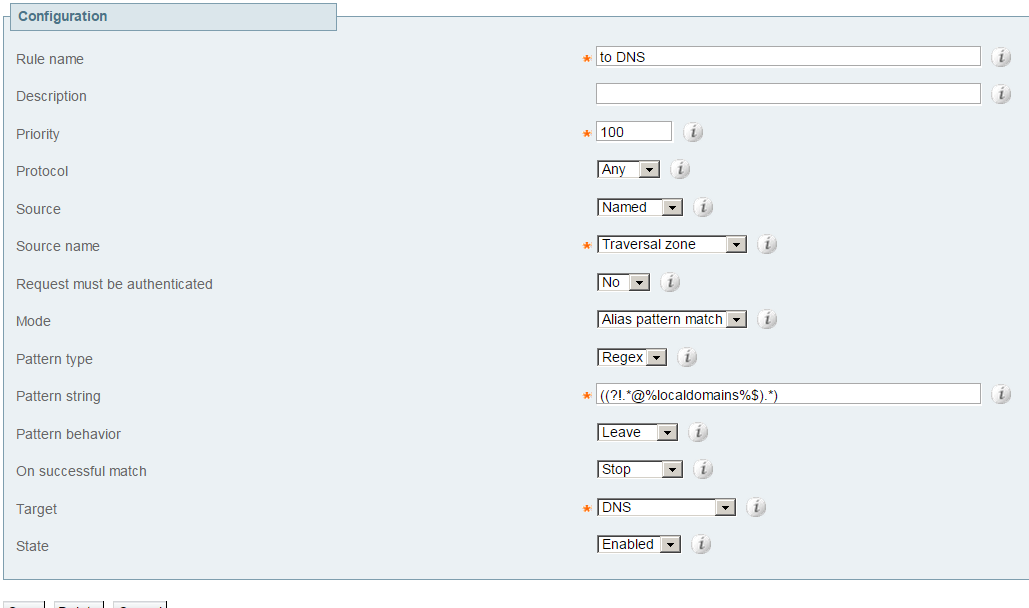View info icon for Source name
The width and height of the screenshot is (1029, 608).
[767, 244]
